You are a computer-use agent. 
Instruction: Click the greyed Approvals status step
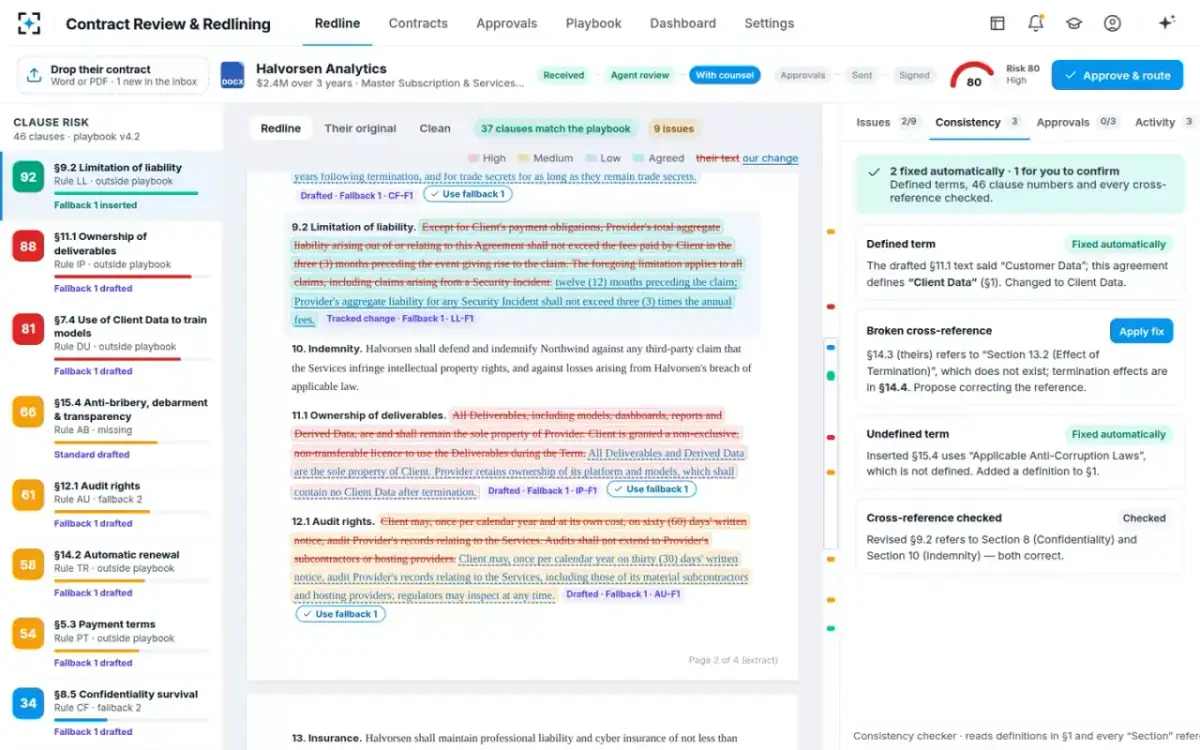pos(803,75)
